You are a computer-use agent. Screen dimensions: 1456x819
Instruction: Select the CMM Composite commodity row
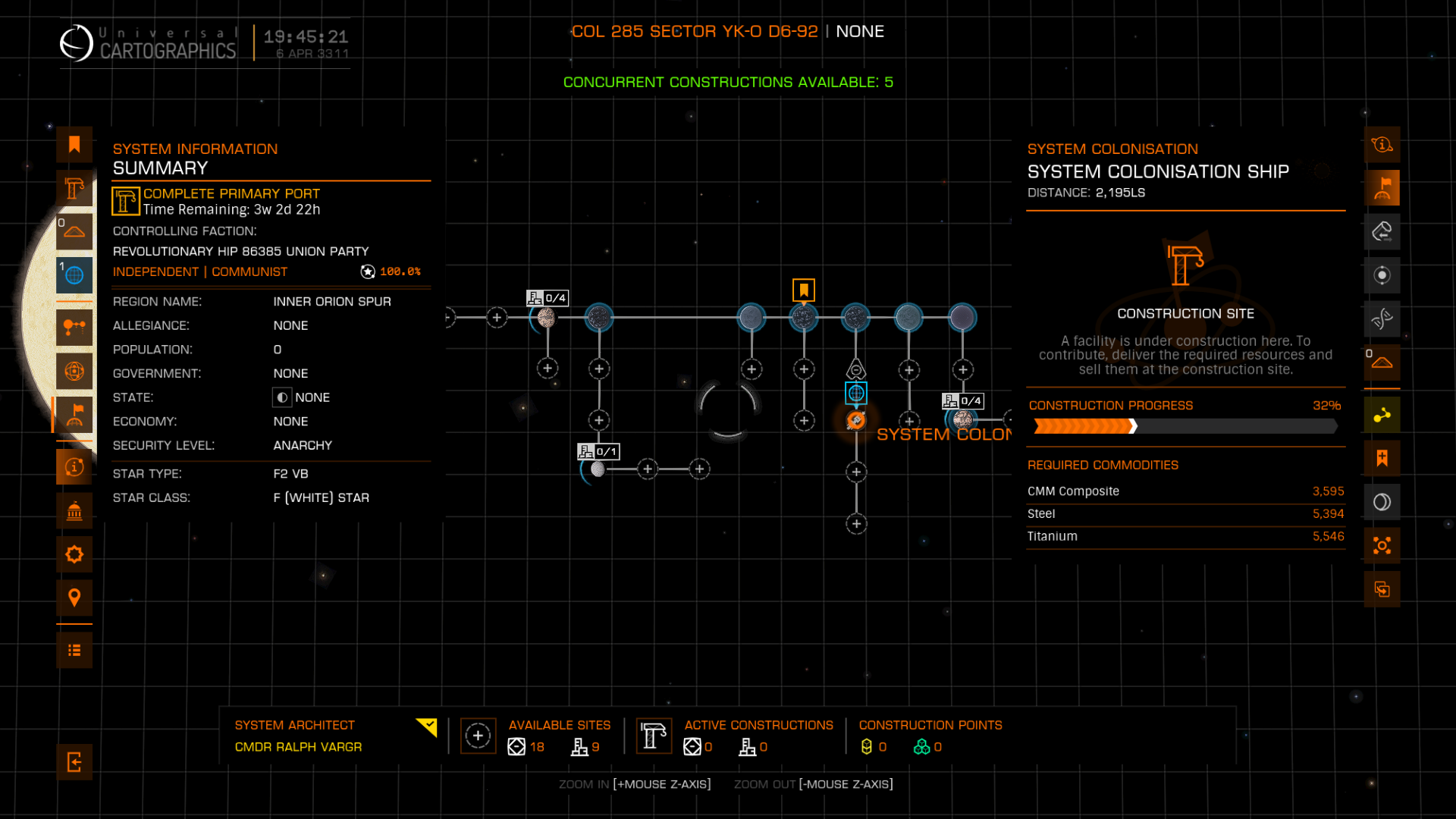point(1185,491)
